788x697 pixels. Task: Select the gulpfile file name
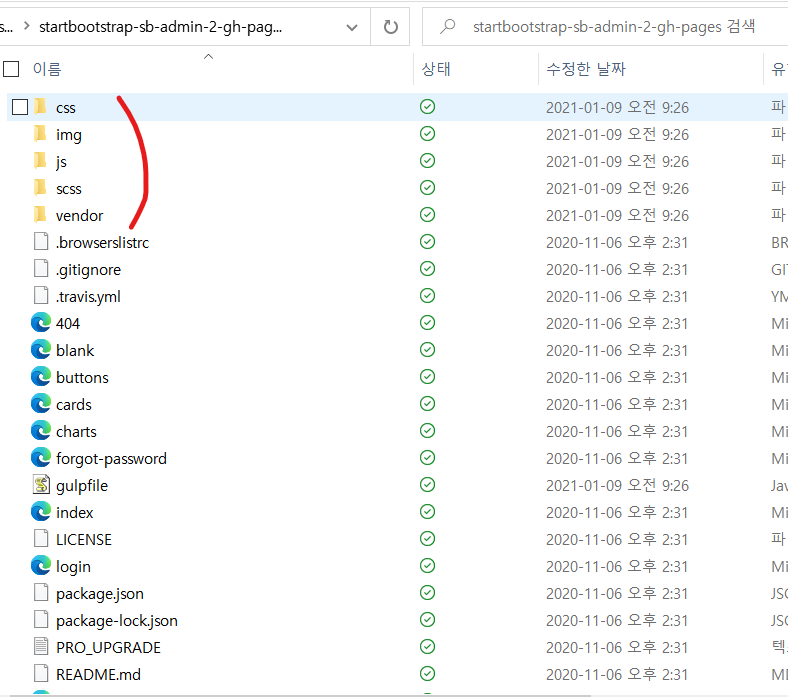click(x=82, y=486)
